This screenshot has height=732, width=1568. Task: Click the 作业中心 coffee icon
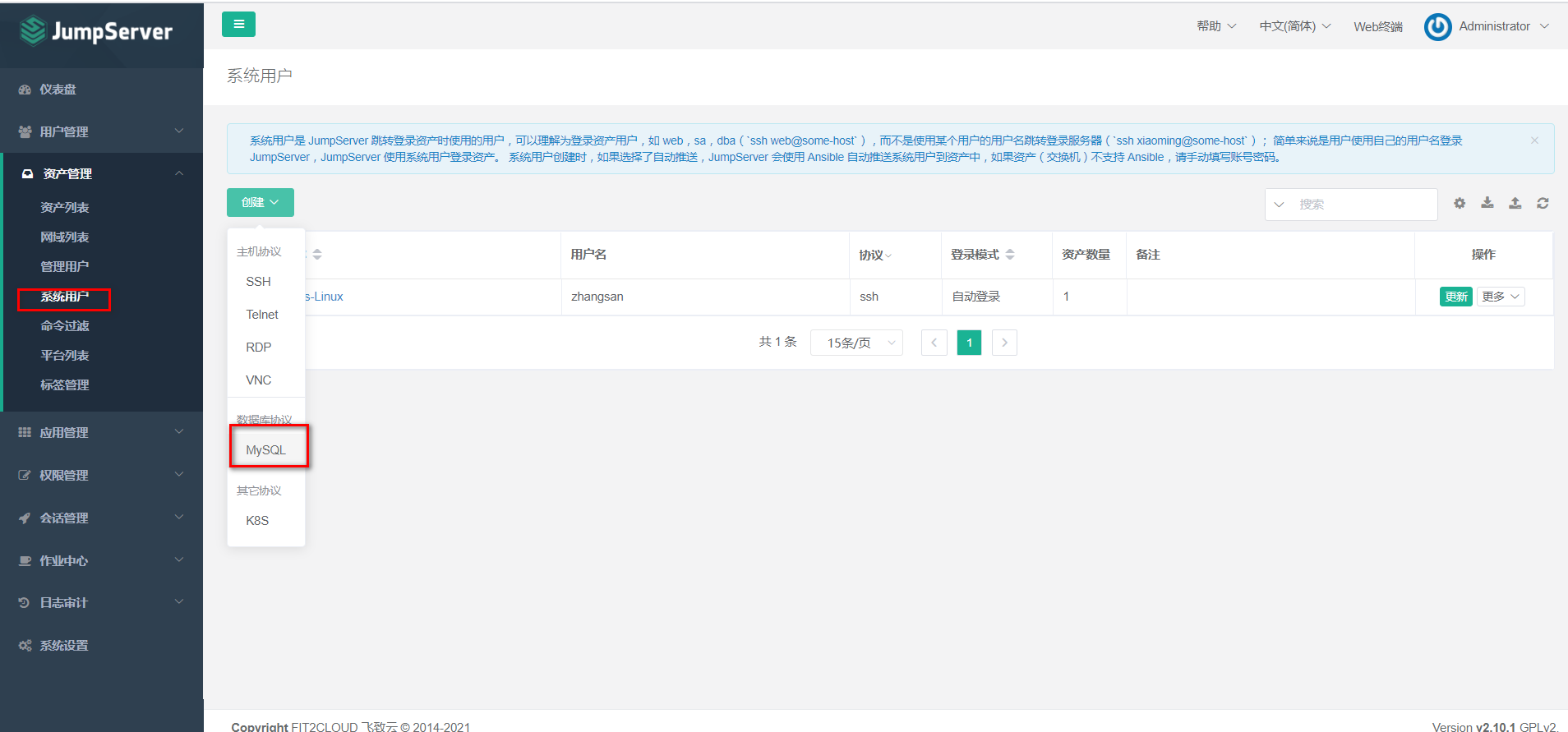25,560
